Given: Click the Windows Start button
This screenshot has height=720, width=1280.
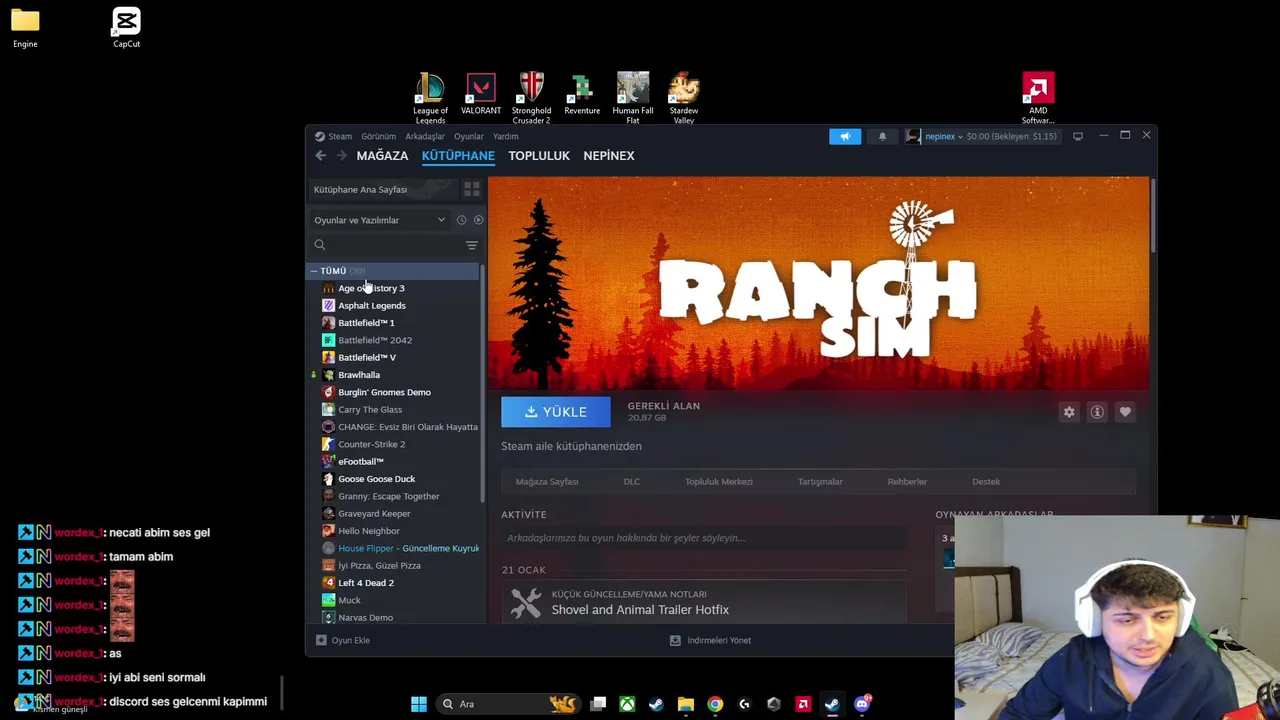Looking at the screenshot, I should (x=419, y=704).
